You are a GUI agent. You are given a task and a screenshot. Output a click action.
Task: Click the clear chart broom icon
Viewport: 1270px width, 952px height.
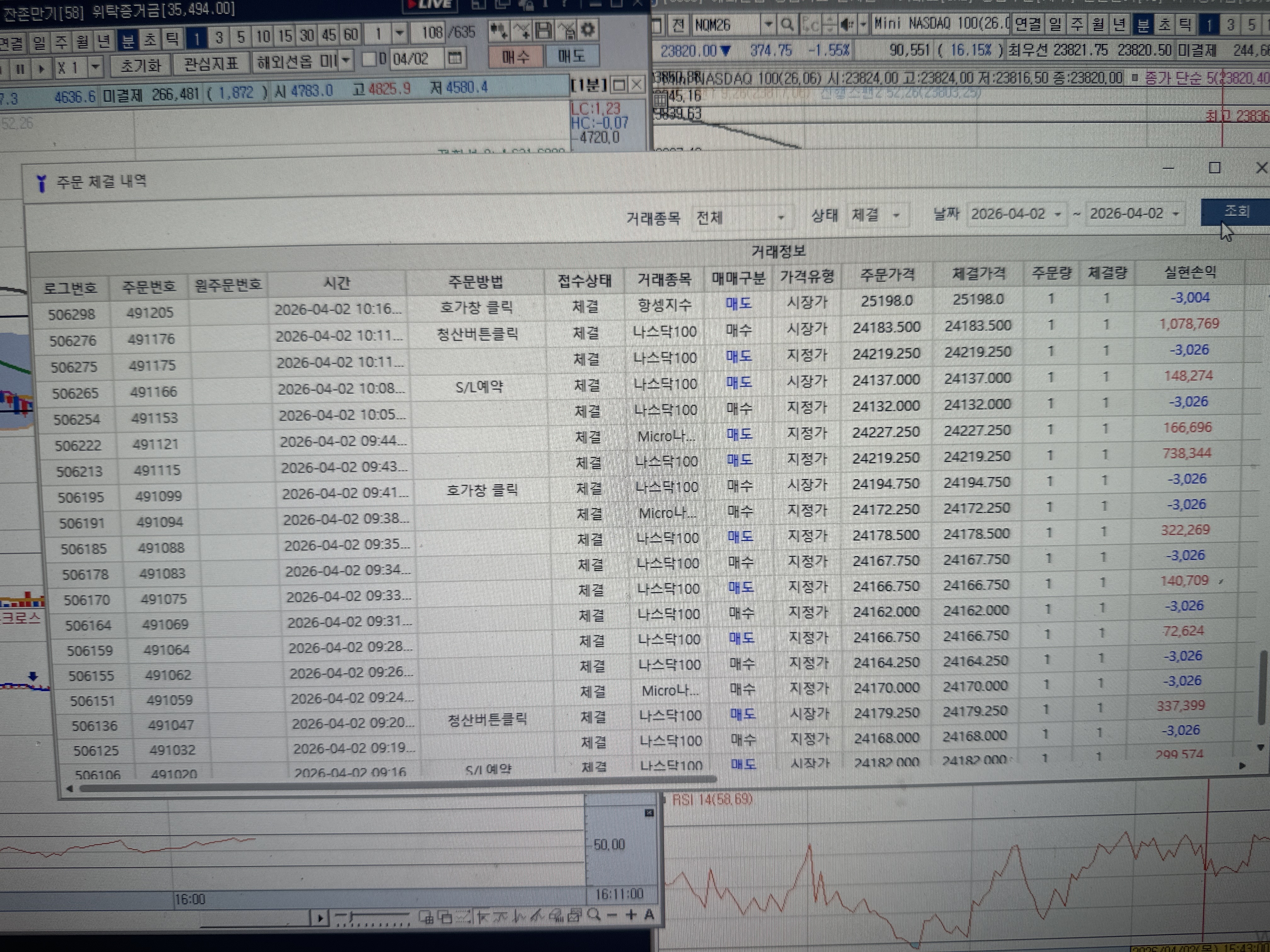coord(567,31)
